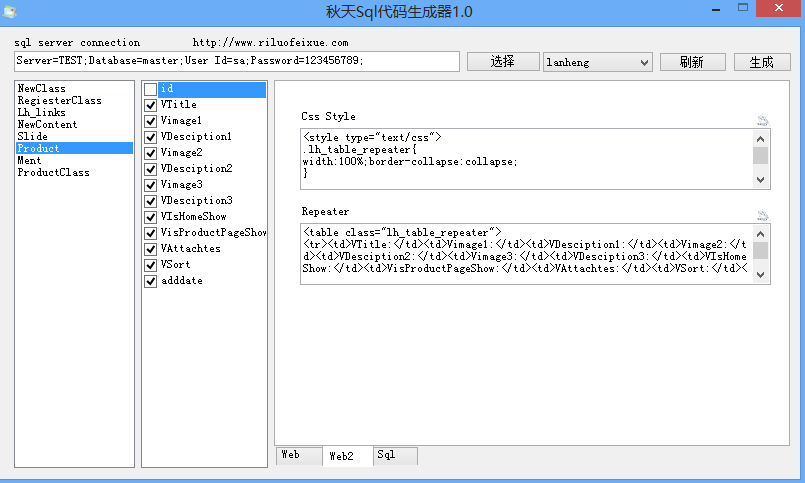Screen dimensions: 805x483
Task: Uncheck the VDesciption3 checkbox
Action: 150,201
